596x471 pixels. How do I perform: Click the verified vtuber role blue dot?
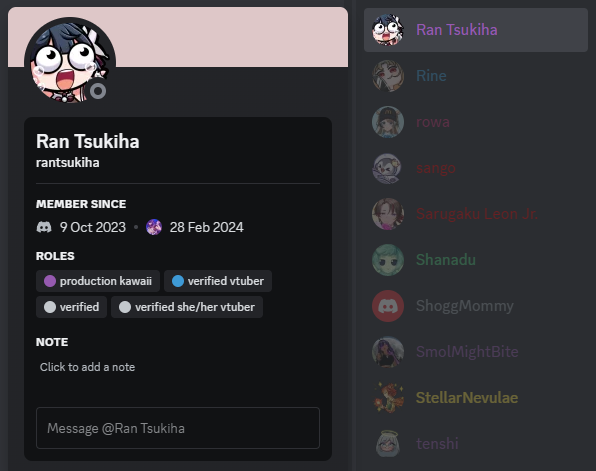(178, 281)
